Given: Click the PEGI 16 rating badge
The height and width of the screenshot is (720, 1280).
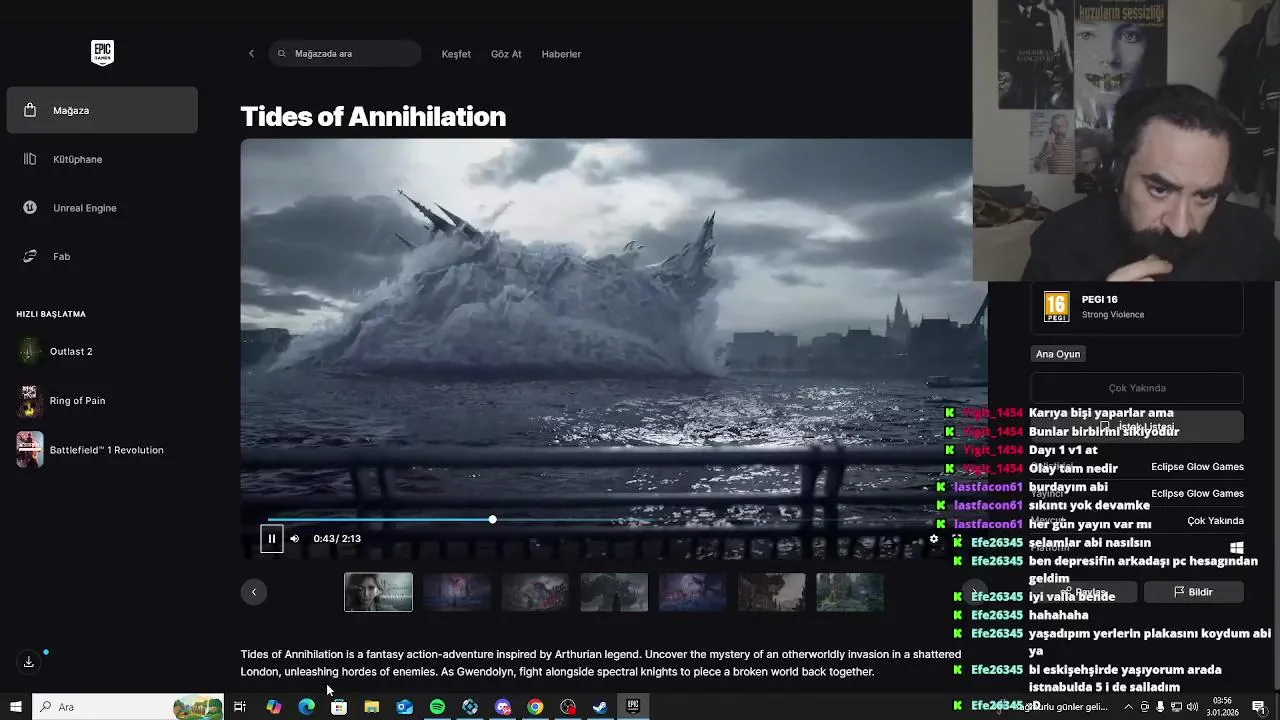Looking at the screenshot, I should click(1057, 307).
